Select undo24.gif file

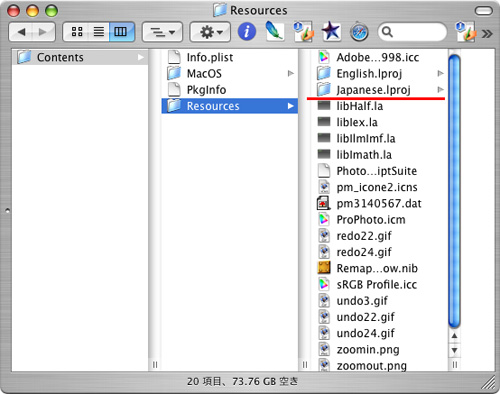[380, 333]
